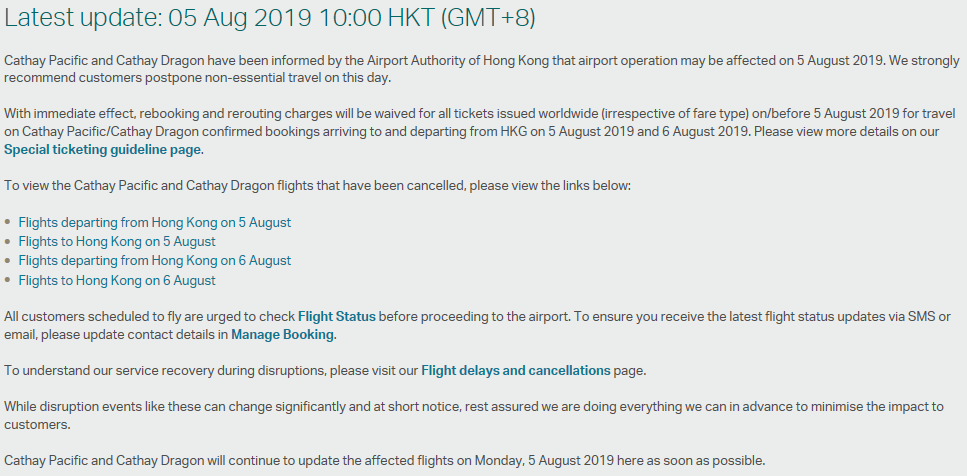Click bullet beside Flights to Hong Kong 5 August
Screen dimensions: 967x476
coord(7,241)
